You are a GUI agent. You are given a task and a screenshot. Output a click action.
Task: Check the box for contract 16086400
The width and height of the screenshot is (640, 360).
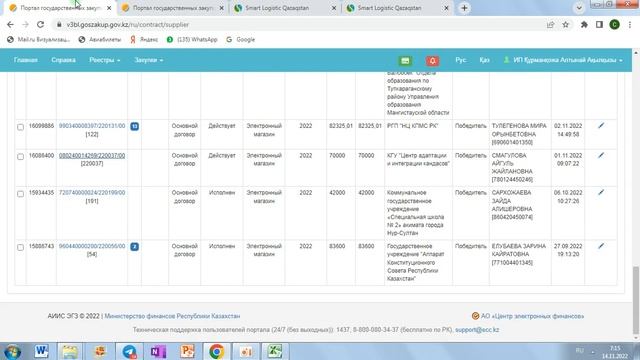(20, 157)
